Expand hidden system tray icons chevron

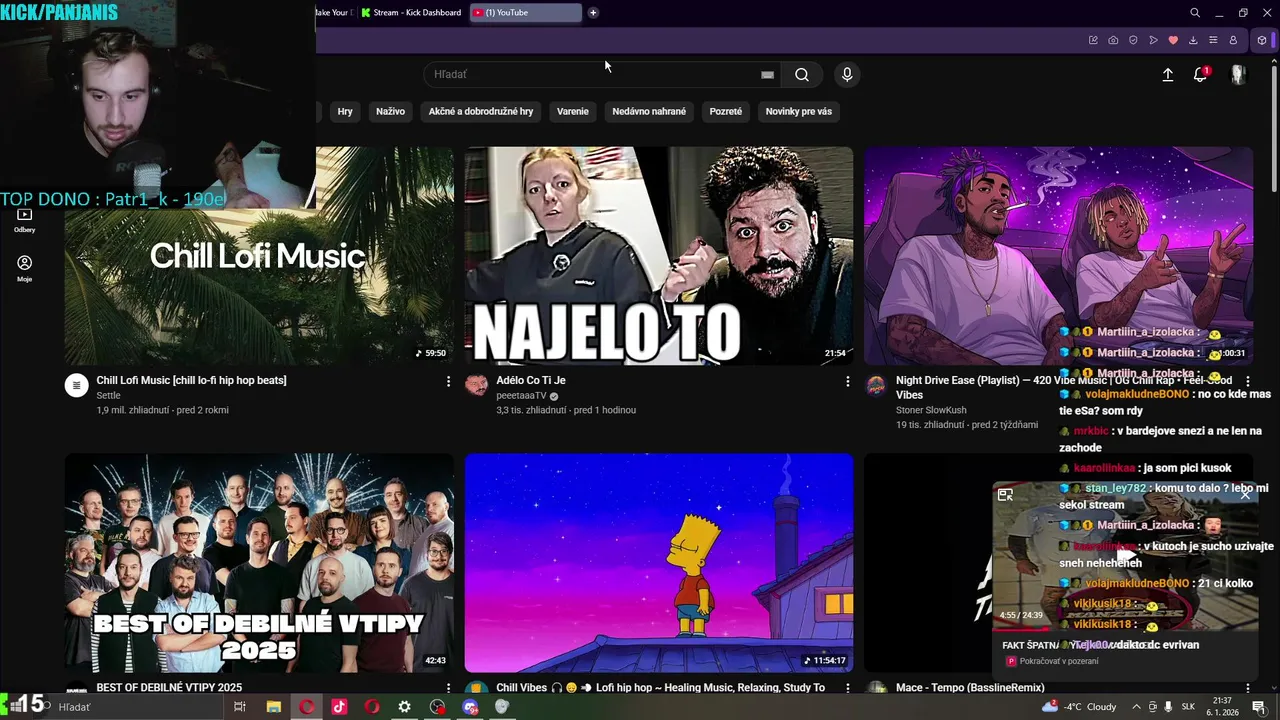[x=1136, y=707]
